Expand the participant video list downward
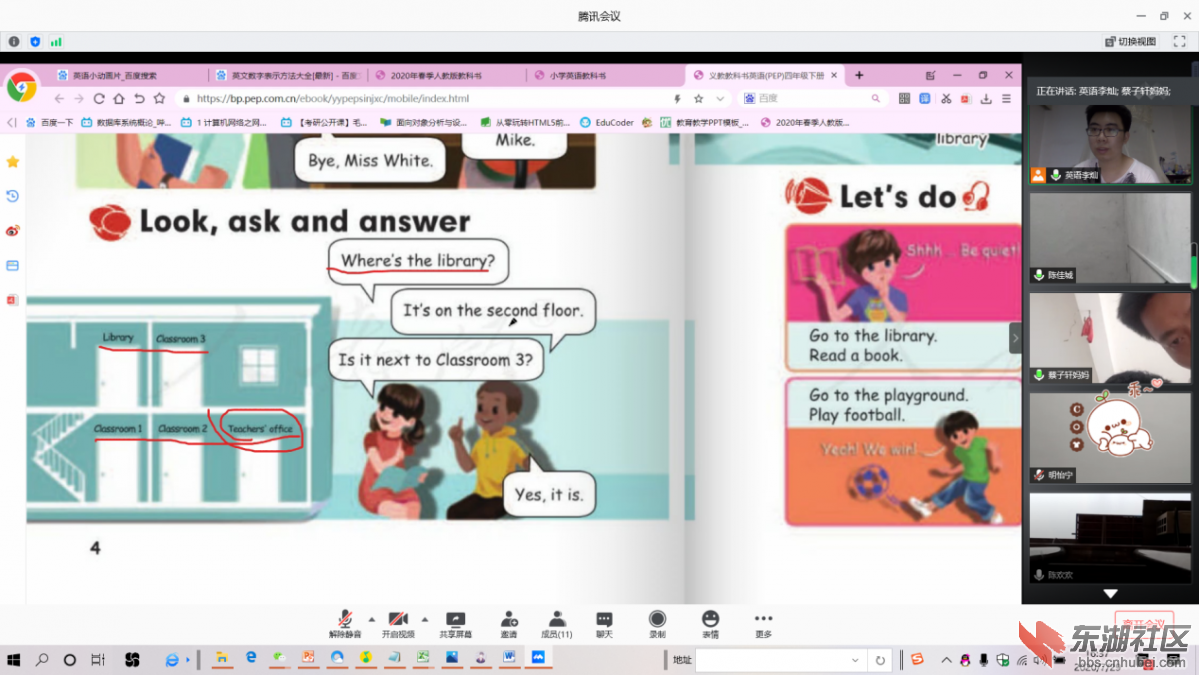1199x675 pixels. [x=1110, y=594]
